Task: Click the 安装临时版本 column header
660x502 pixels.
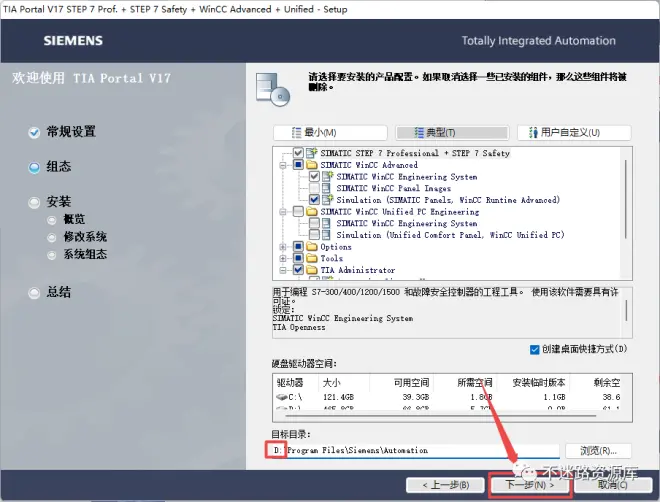Action: (x=538, y=382)
